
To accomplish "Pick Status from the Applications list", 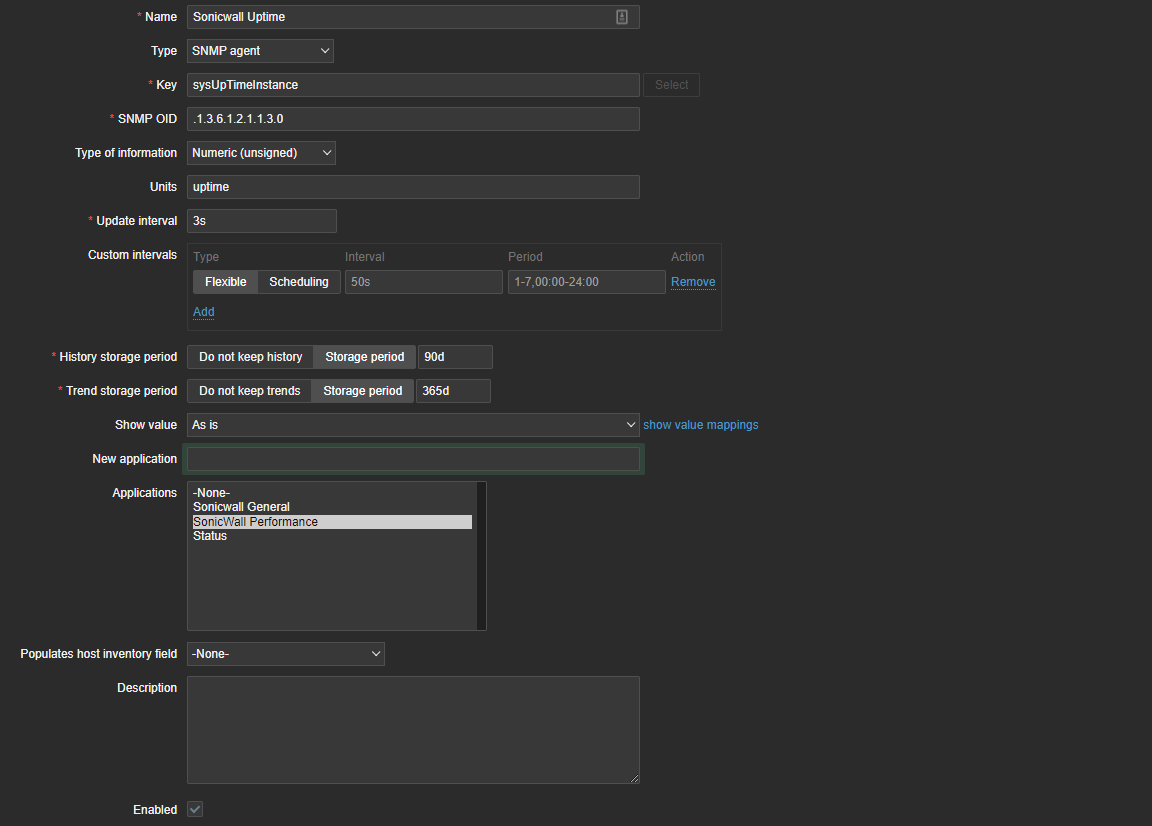I will 210,536.
